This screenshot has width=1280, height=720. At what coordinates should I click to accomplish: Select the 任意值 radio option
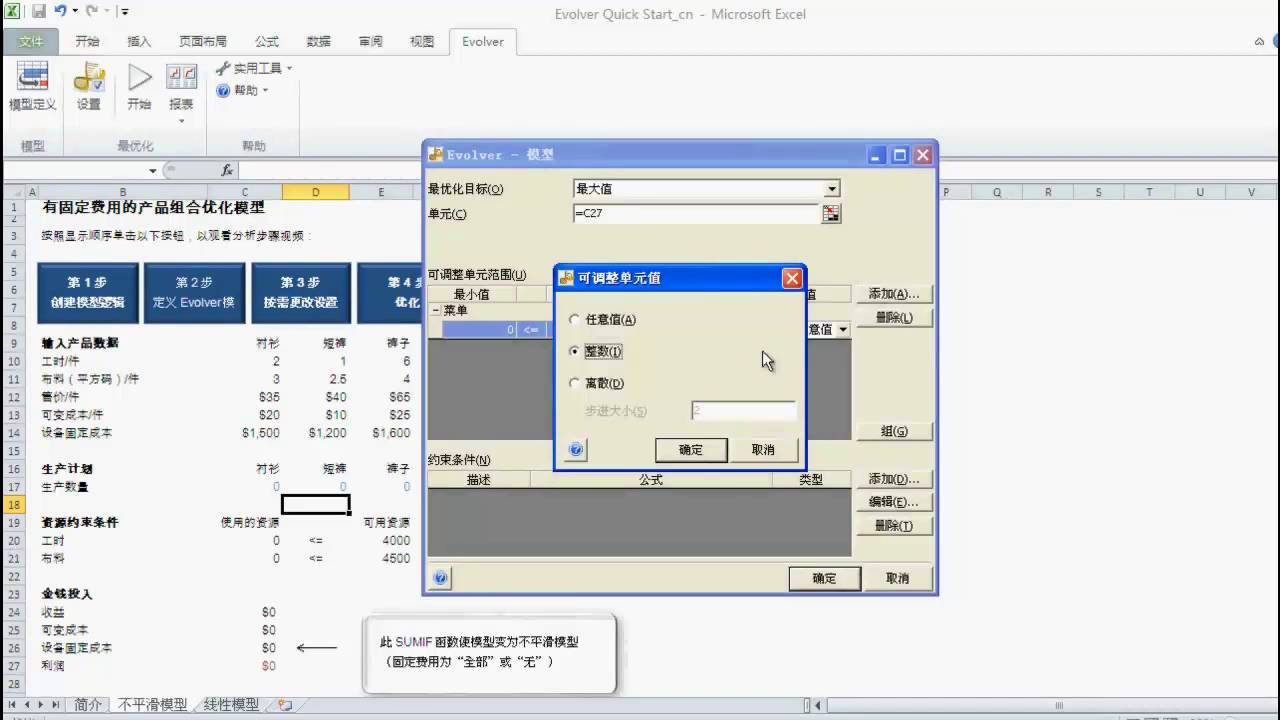[574, 320]
